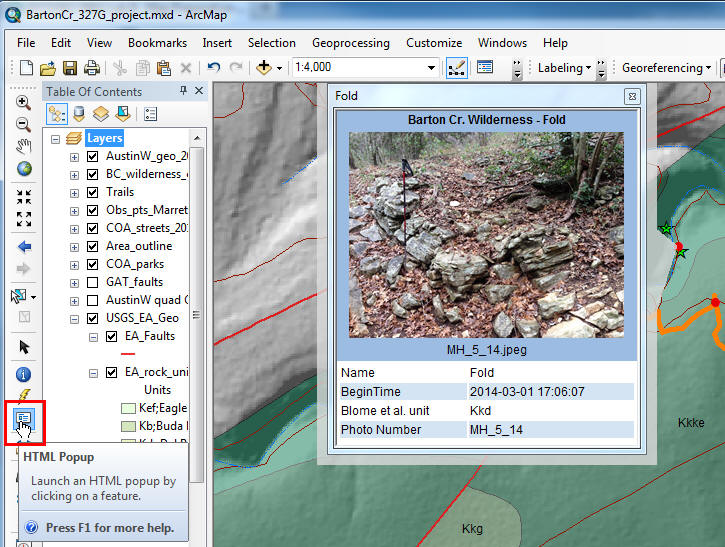Click the Print icon in toolbar
Image resolution: width=725 pixels, height=547 pixels.
[x=92, y=68]
